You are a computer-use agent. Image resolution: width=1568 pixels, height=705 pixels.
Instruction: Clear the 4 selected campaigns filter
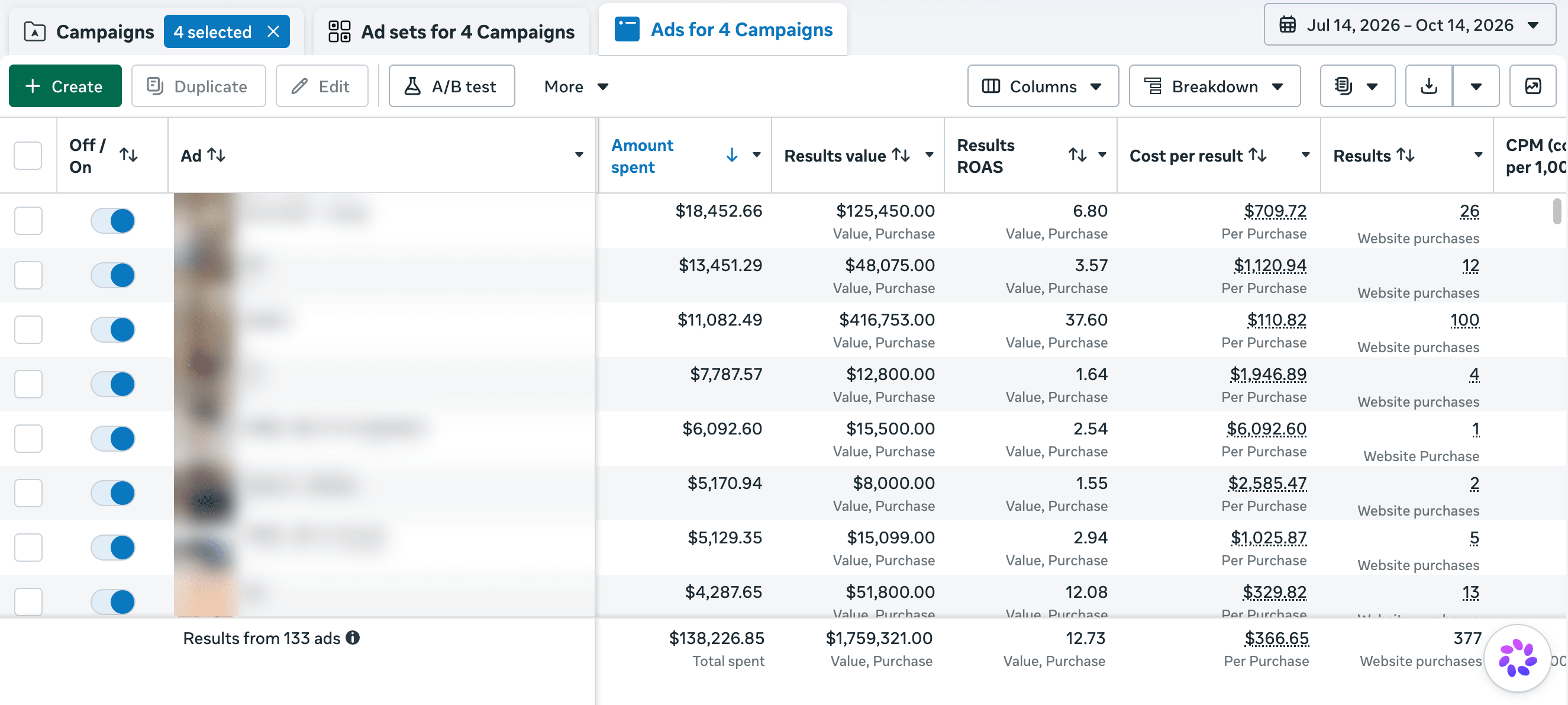(x=273, y=31)
